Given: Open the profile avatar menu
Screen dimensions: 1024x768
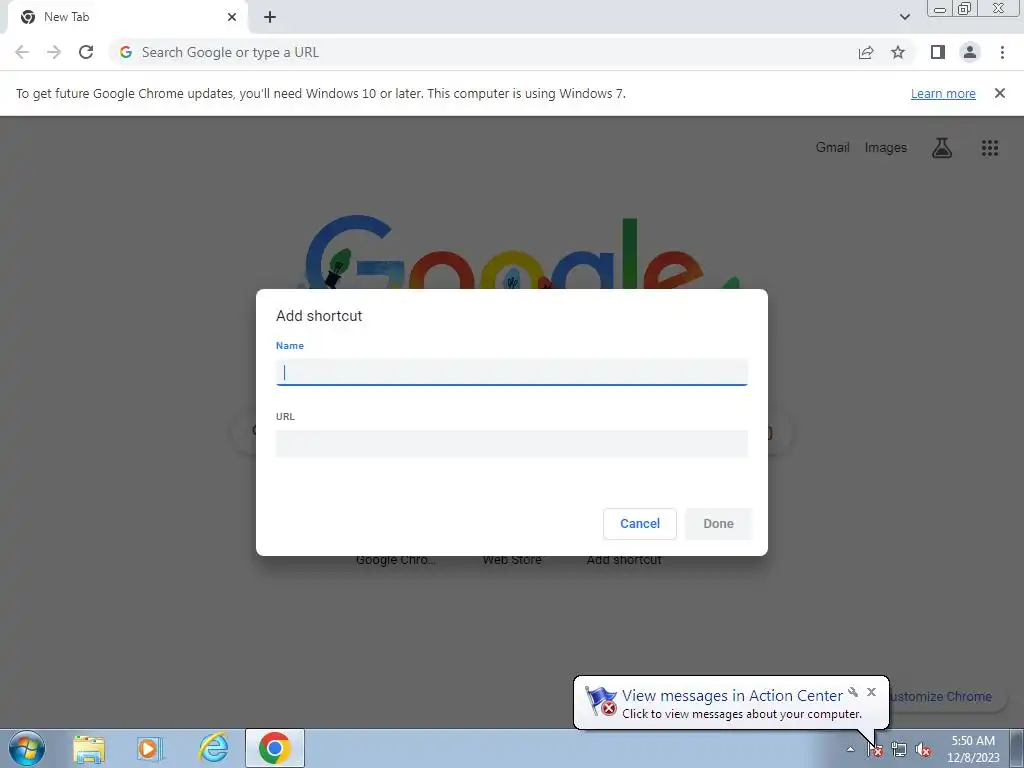Looking at the screenshot, I should (x=970, y=52).
